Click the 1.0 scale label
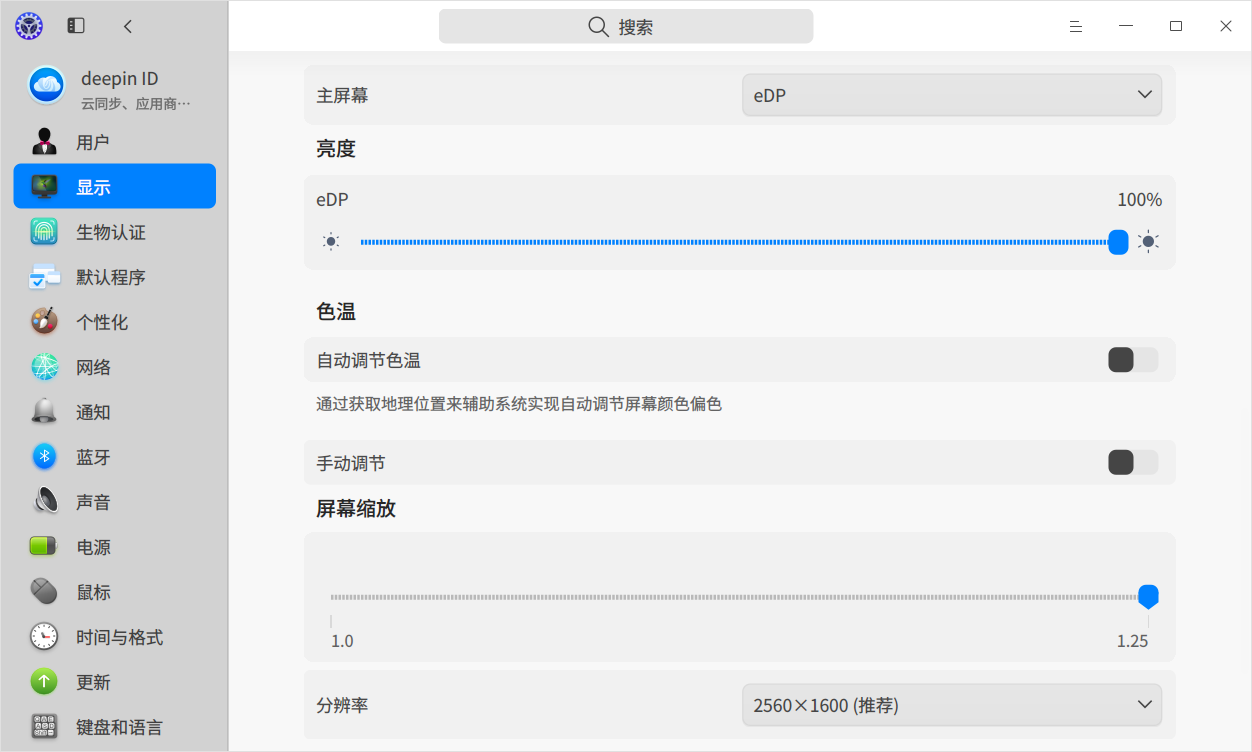The image size is (1252, 752). pyautogui.click(x=342, y=641)
